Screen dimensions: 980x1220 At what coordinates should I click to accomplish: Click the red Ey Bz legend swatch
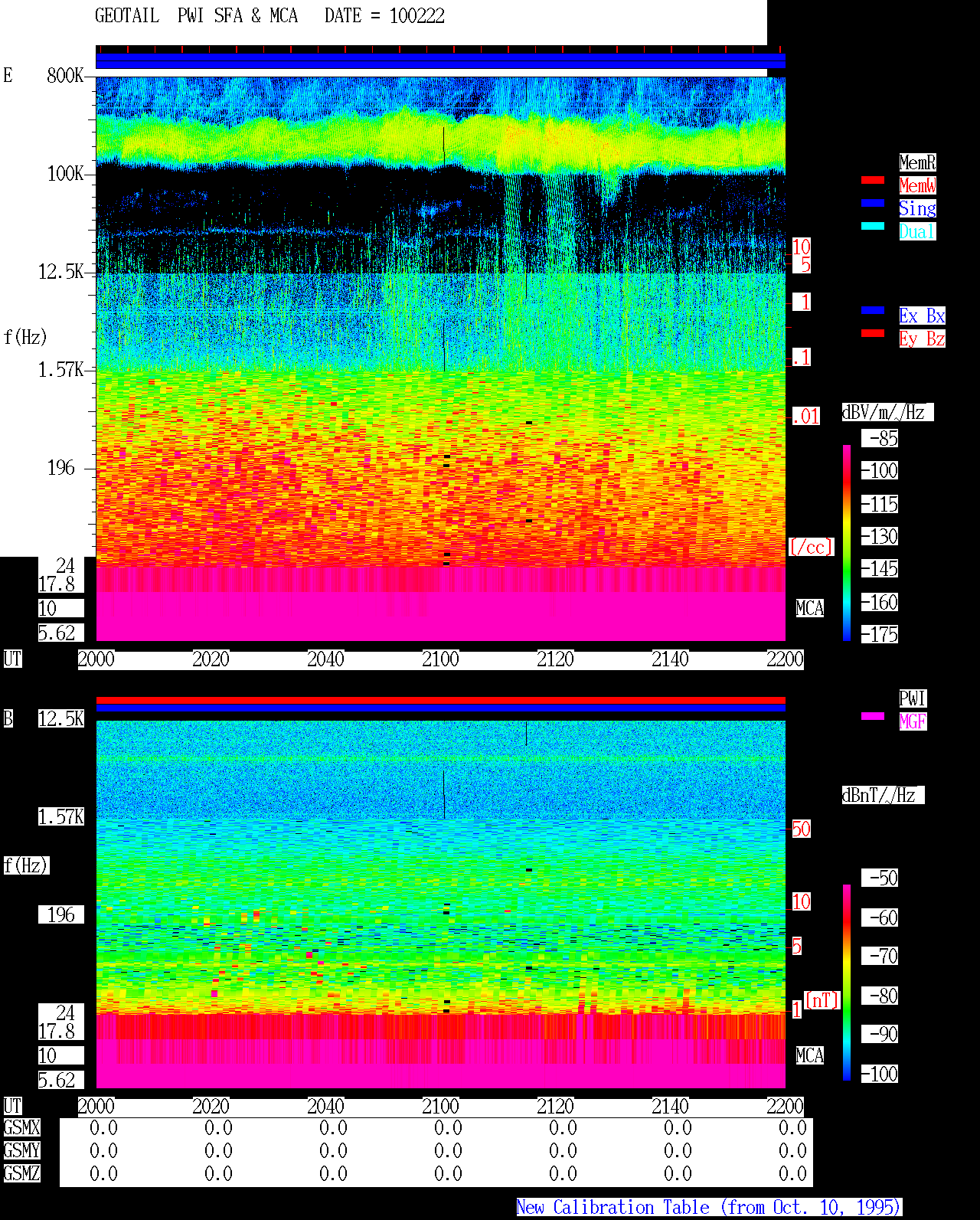pyautogui.click(x=873, y=333)
